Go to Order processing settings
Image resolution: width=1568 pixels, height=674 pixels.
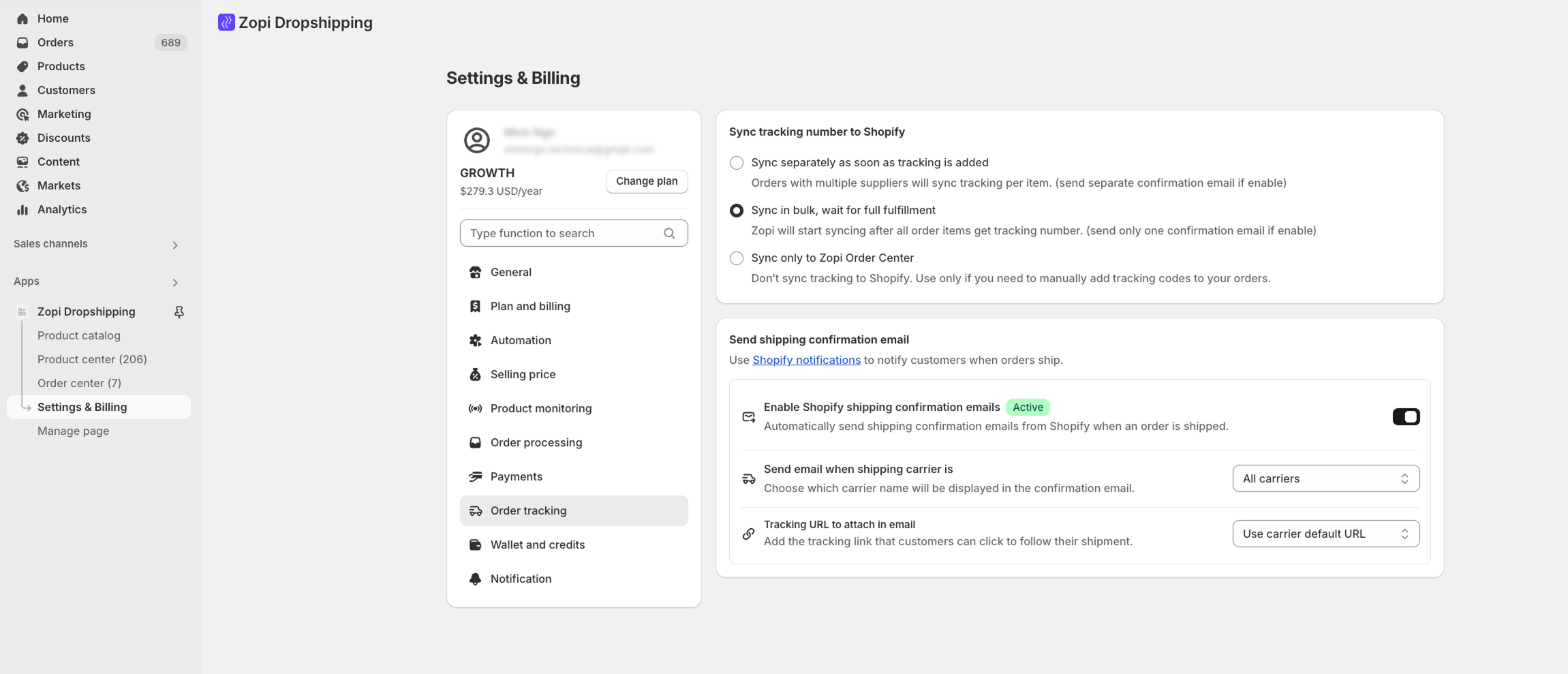[536, 442]
